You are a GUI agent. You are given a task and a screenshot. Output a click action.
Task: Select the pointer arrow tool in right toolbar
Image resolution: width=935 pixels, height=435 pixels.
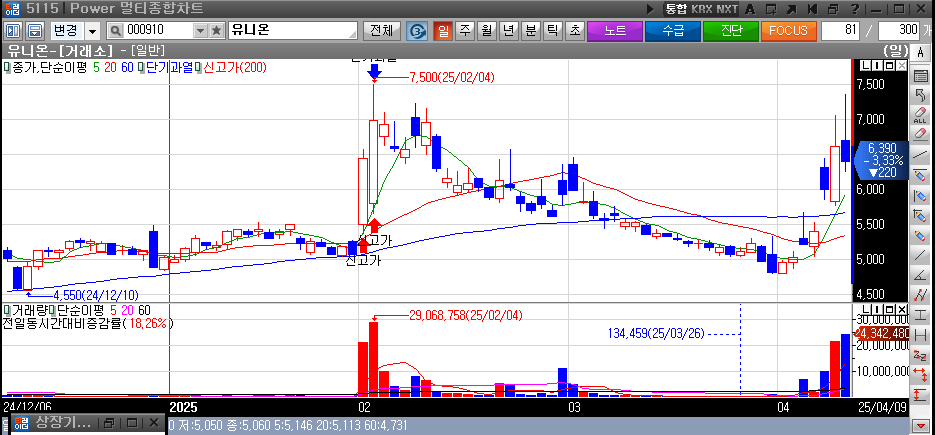click(x=921, y=95)
